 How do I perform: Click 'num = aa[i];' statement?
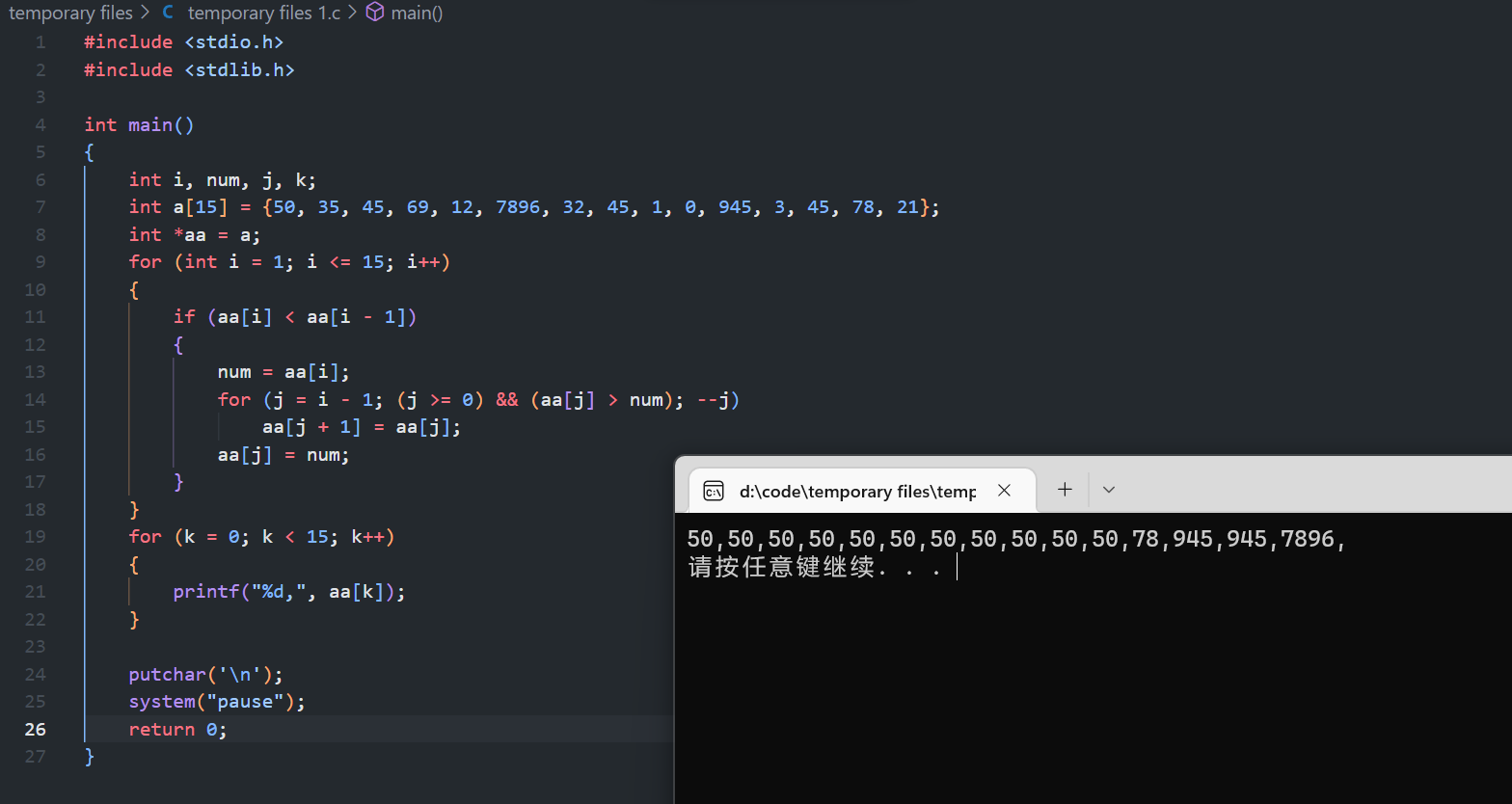(283, 371)
